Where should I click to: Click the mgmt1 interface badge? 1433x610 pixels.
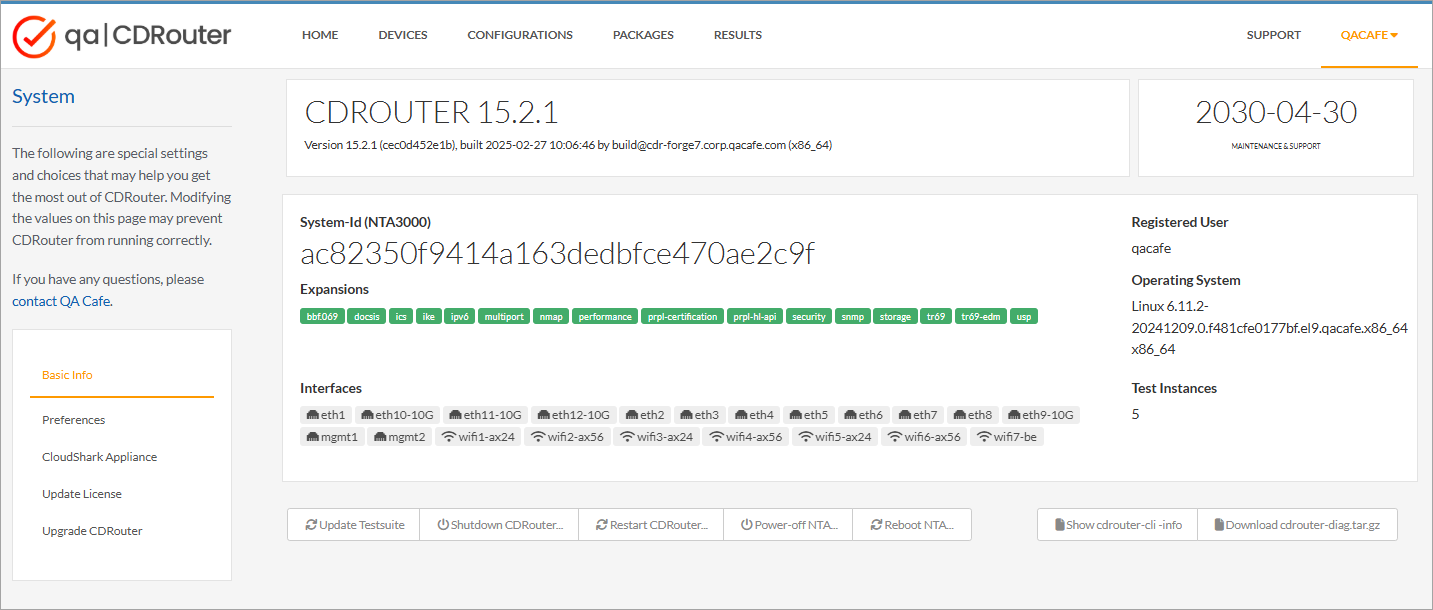332,436
